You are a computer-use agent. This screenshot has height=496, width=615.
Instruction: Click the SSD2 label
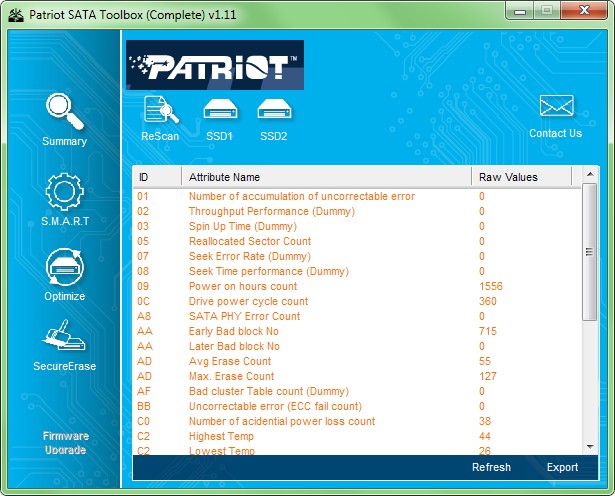coord(274,136)
